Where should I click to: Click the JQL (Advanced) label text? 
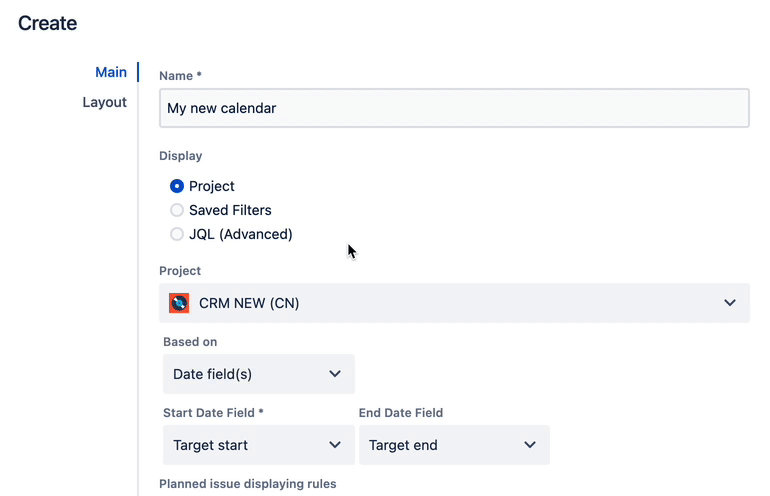point(240,234)
